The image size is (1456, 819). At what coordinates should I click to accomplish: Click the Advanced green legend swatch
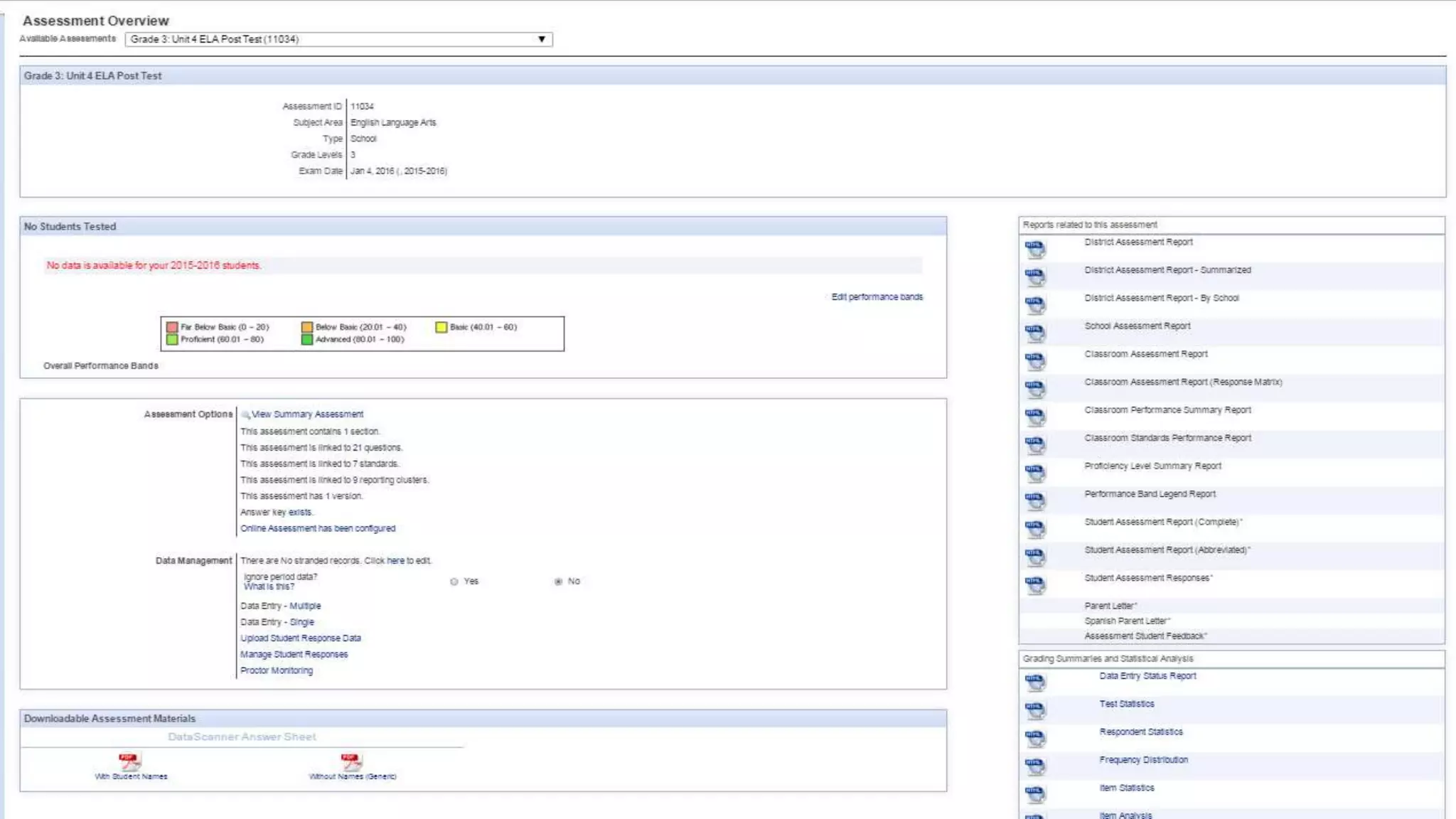point(307,340)
